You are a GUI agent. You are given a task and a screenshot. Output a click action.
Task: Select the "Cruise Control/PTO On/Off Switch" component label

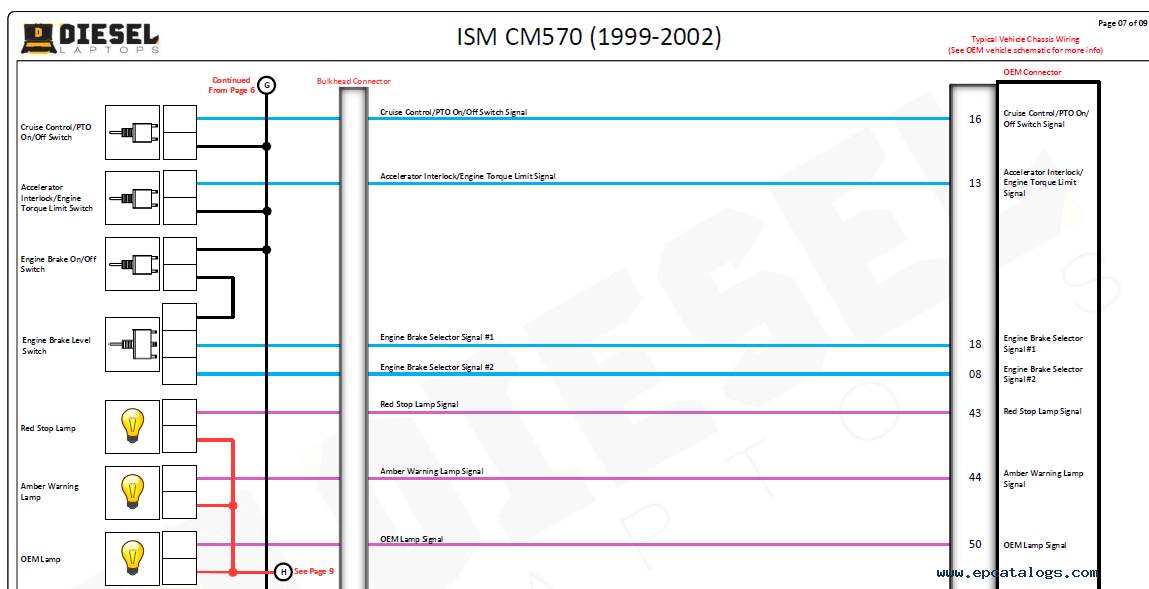coord(56,132)
